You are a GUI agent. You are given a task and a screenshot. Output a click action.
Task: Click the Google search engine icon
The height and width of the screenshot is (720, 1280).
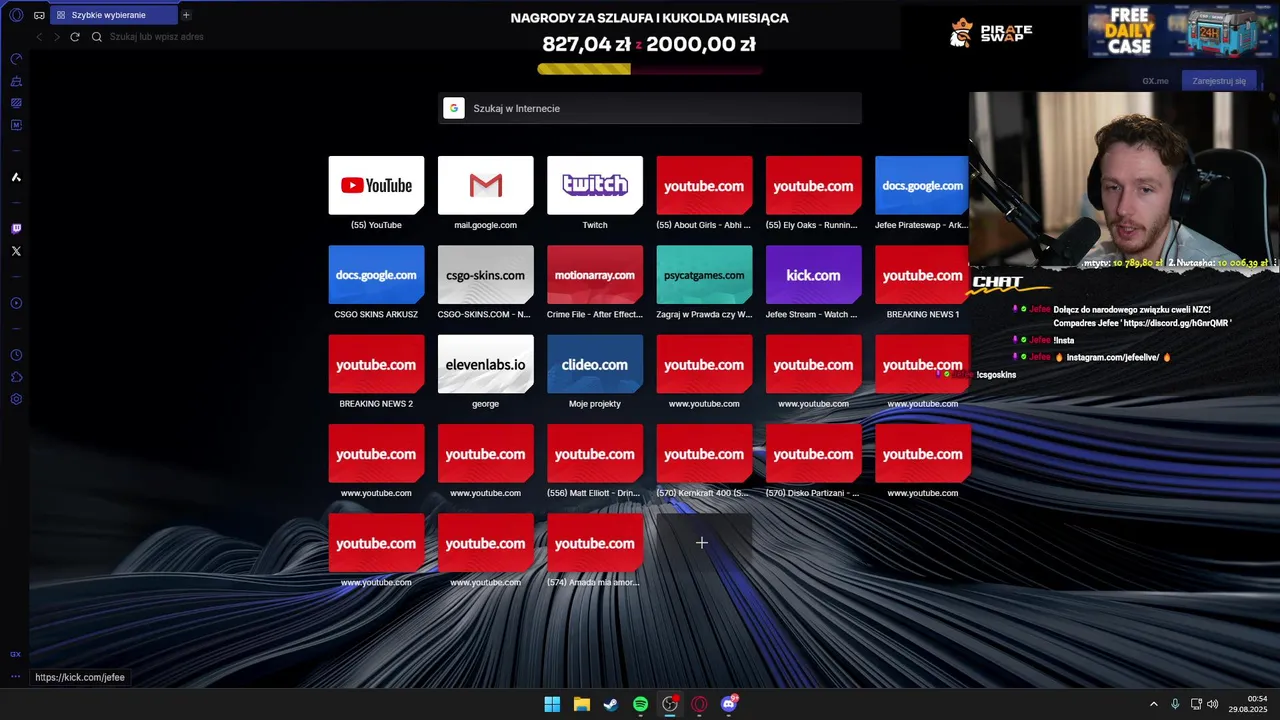tap(454, 108)
